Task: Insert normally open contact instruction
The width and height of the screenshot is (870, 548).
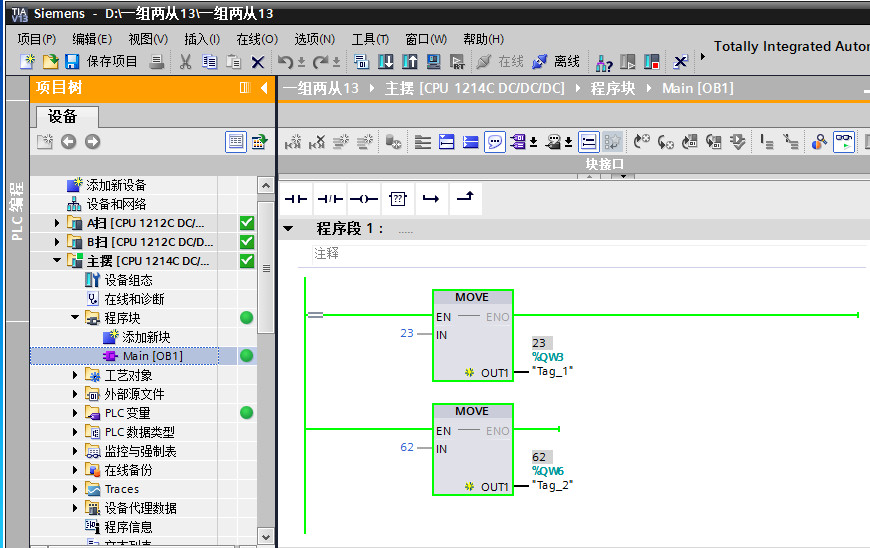Action: coord(296,199)
